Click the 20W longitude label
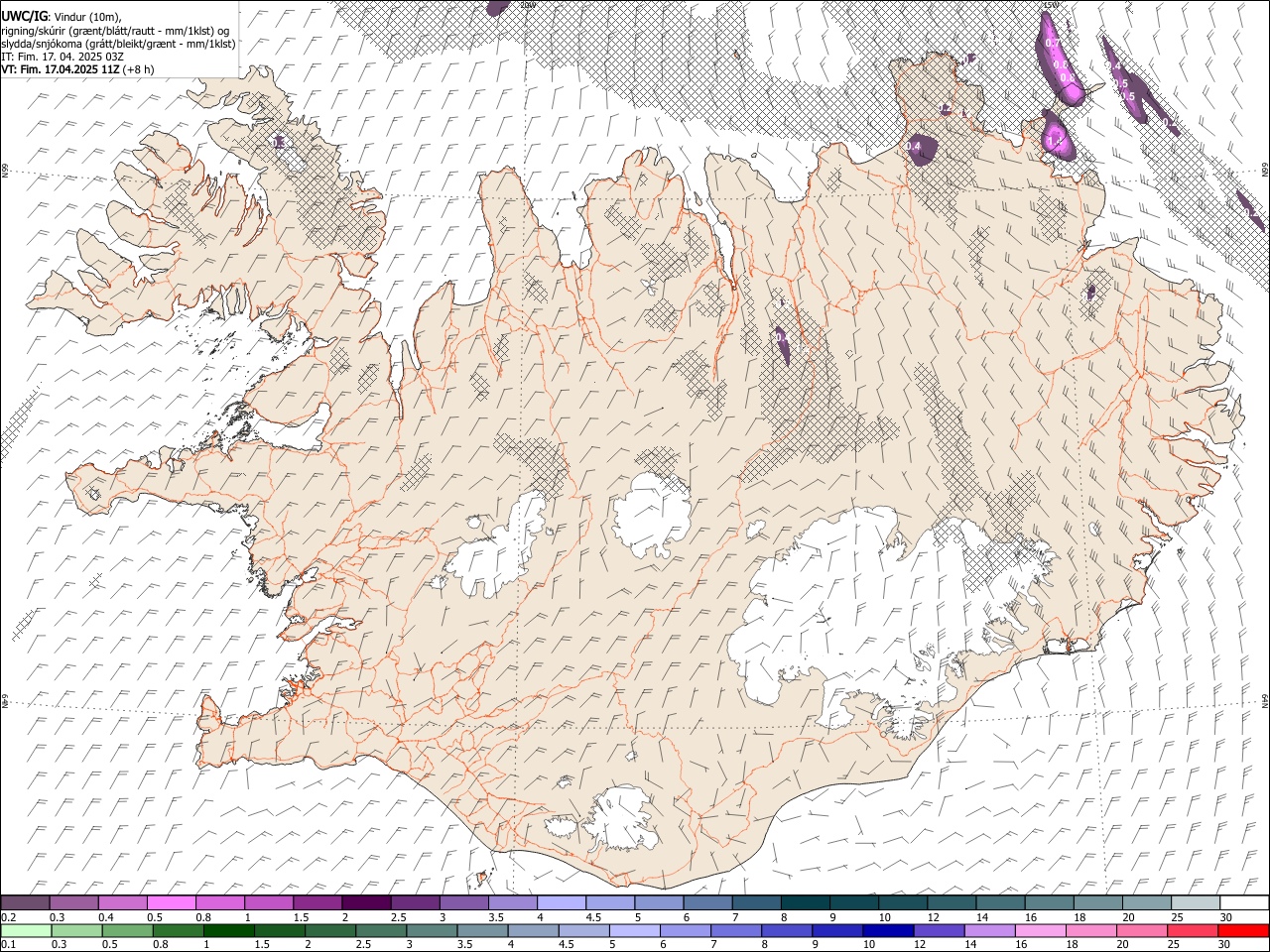Screen dimensions: 1270x952 click(529, 5)
